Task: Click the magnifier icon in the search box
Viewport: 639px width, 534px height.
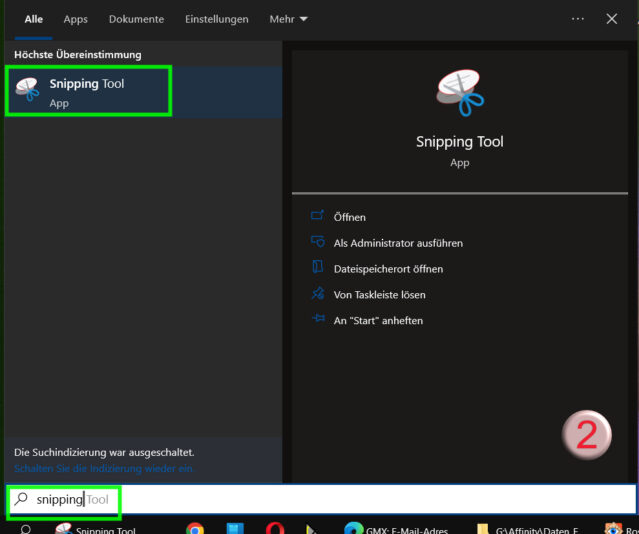Action: [21, 498]
